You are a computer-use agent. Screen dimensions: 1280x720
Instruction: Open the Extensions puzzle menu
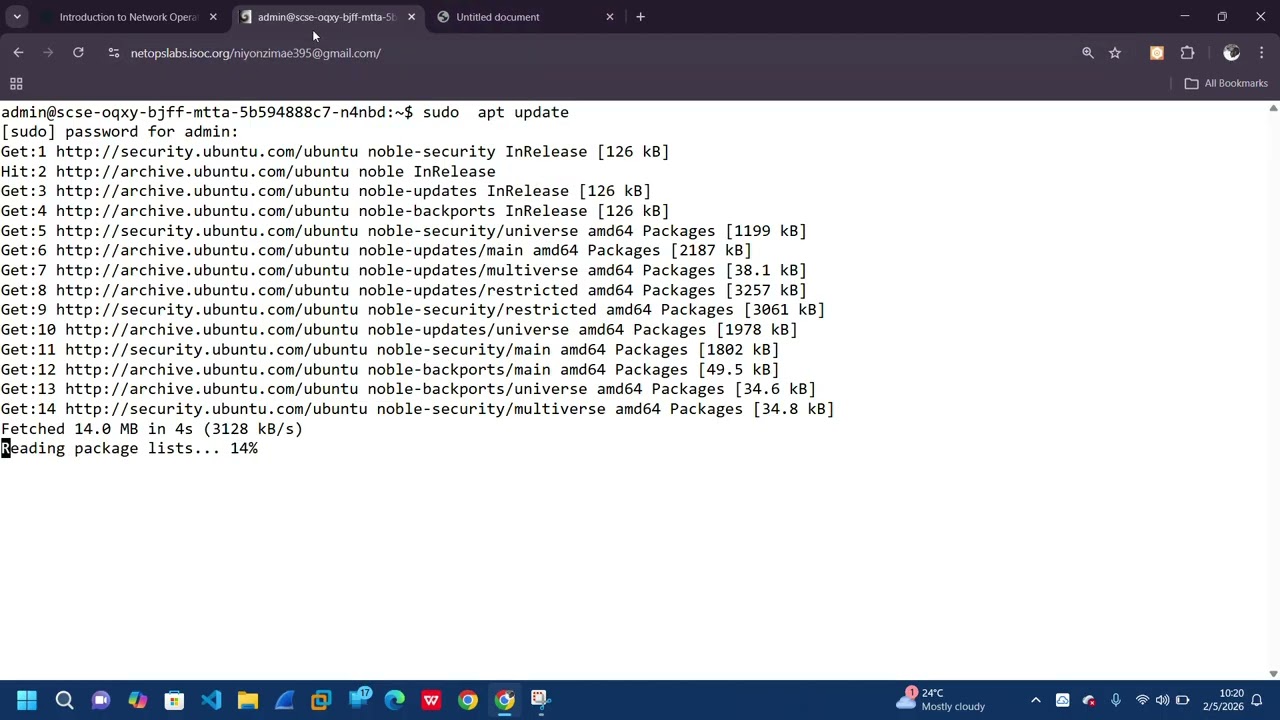point(1188,53)
